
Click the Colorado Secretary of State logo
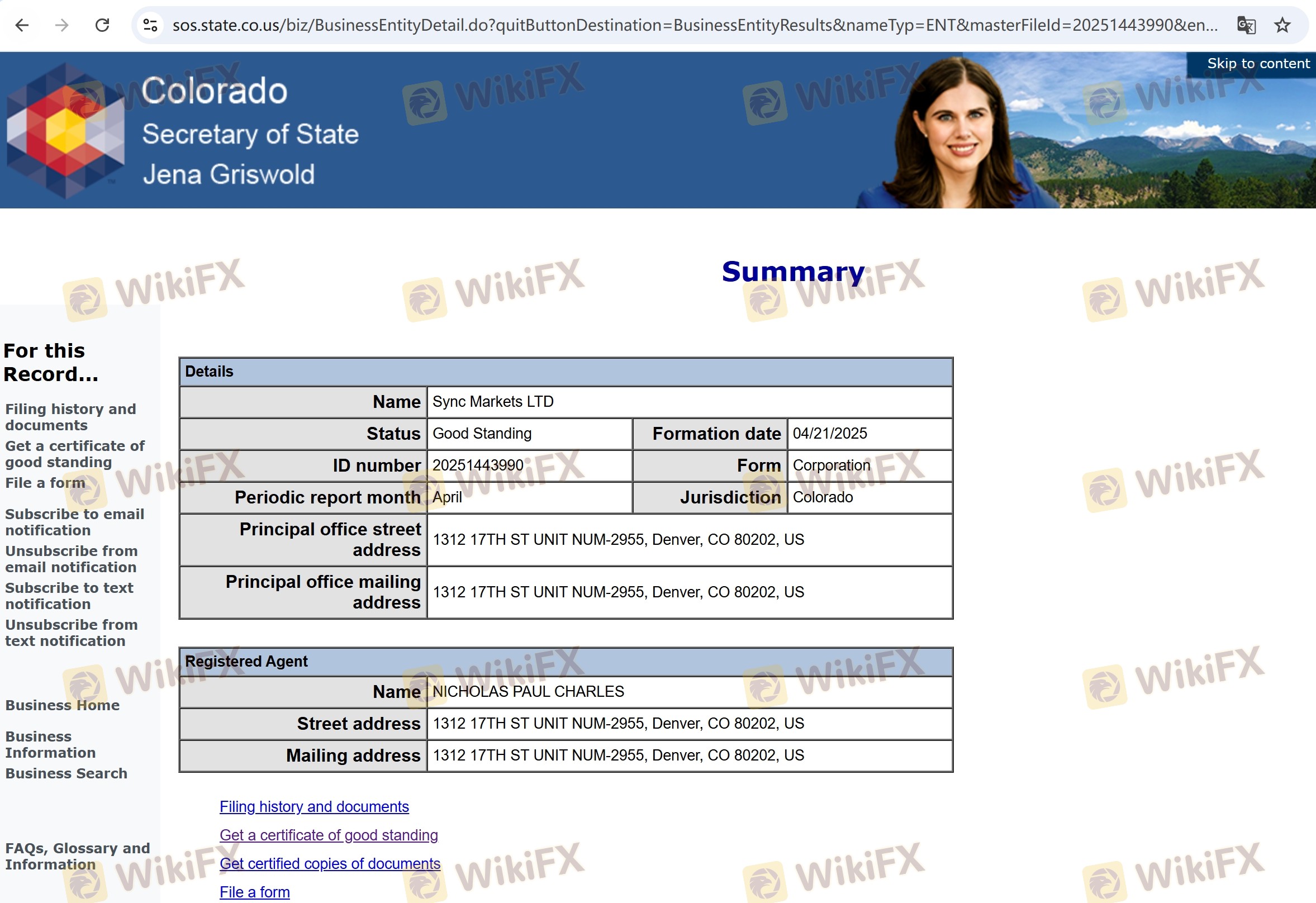pos(65,130)
